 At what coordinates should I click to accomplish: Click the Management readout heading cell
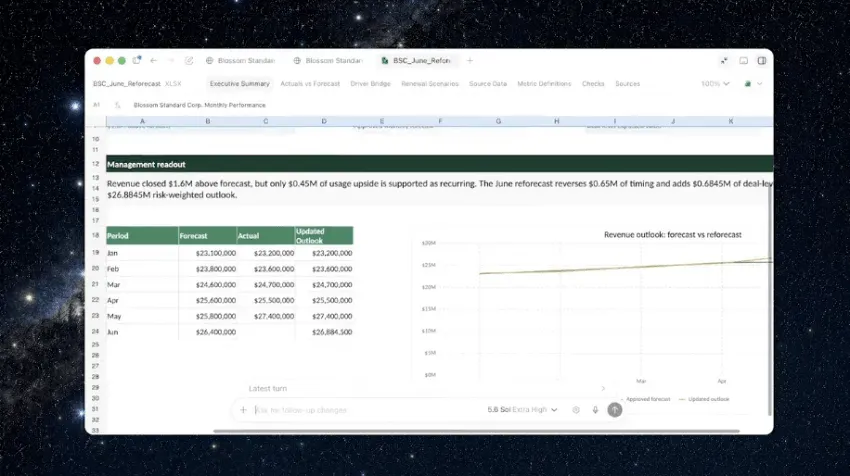[x=440, y=164]
